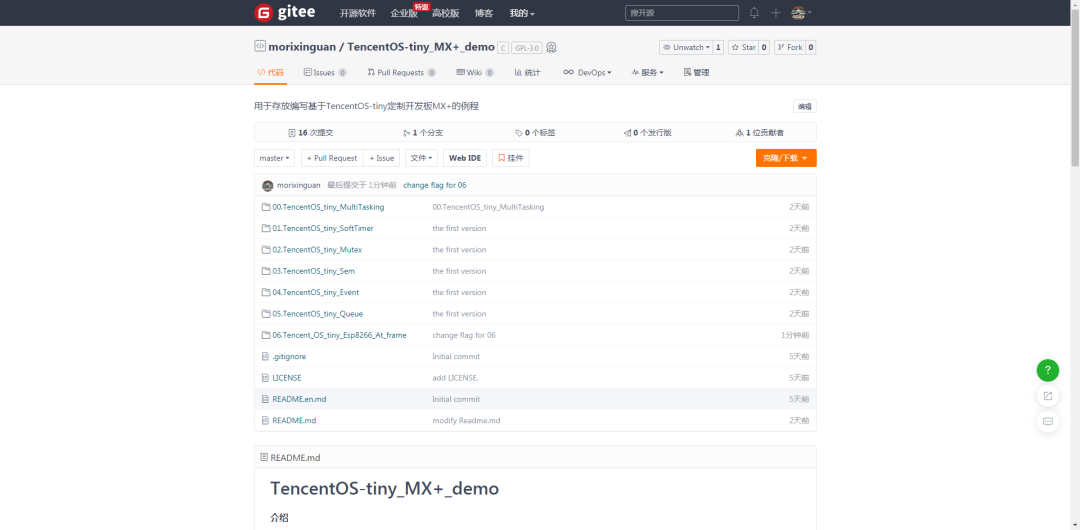Toggle the Unwatch button
This screenshot has width=1080, height=530.
tap(685, 48)
